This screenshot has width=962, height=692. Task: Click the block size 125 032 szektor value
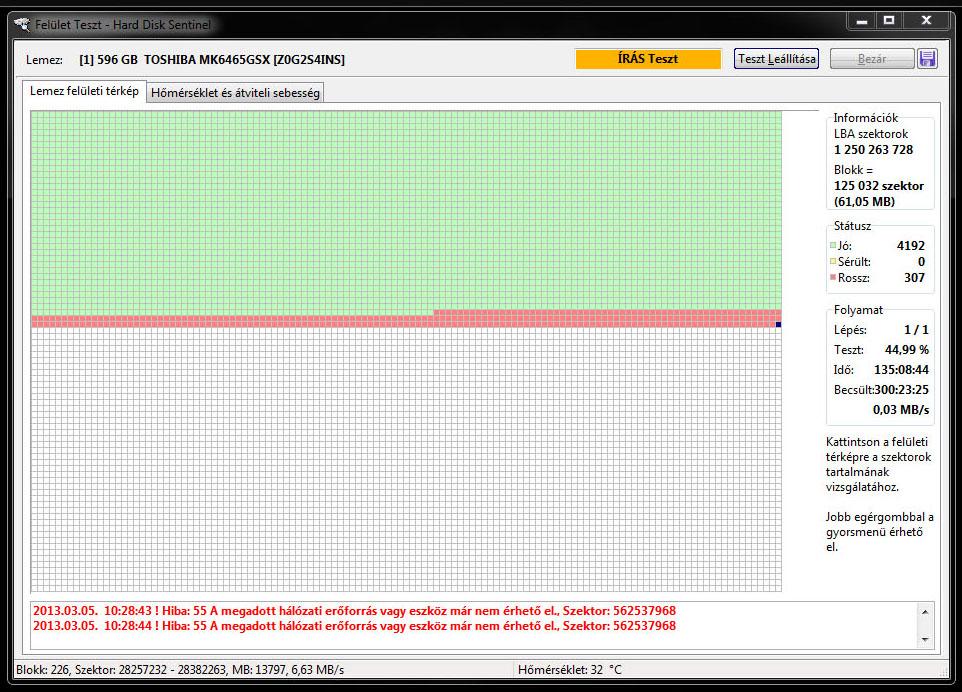tap(879, 186)
